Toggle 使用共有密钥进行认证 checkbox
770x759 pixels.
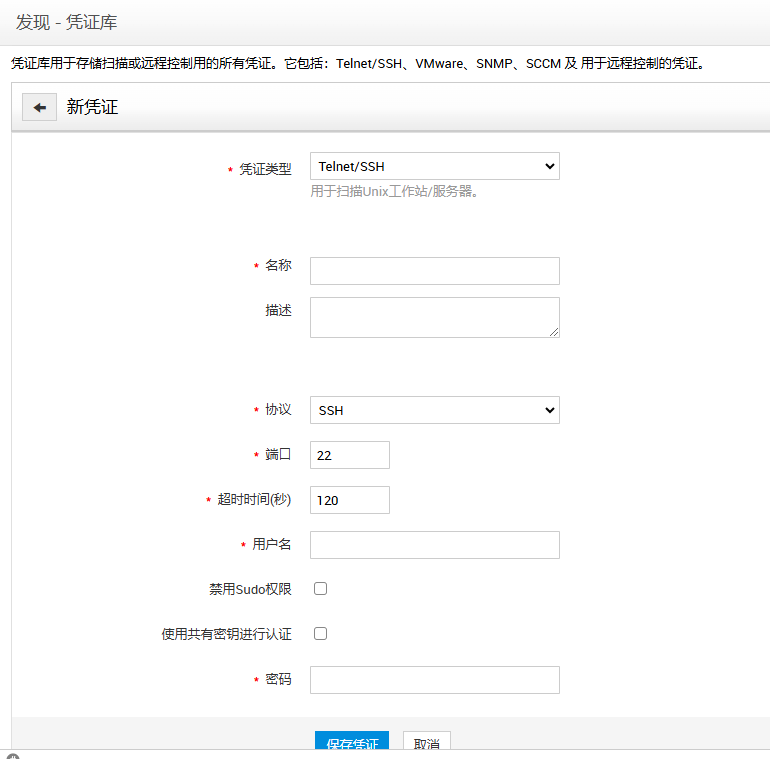(x=321, y=633)
